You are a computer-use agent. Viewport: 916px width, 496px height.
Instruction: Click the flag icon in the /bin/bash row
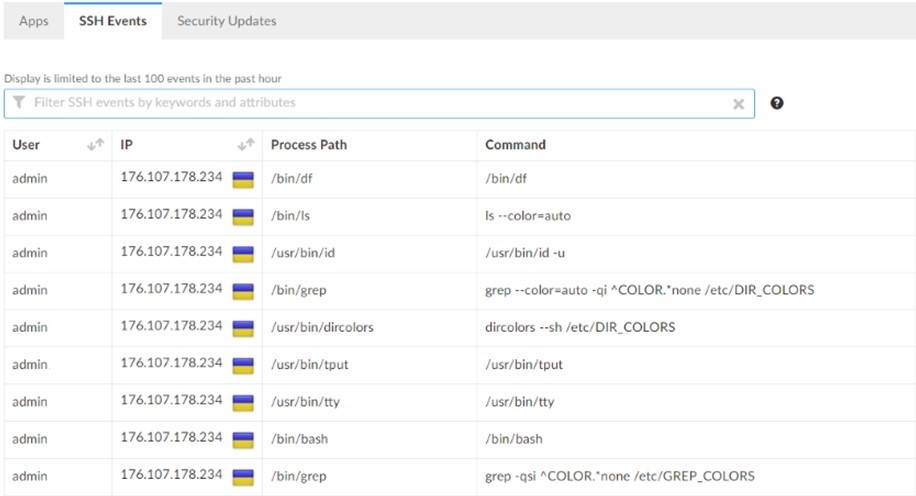pos(243,440)
